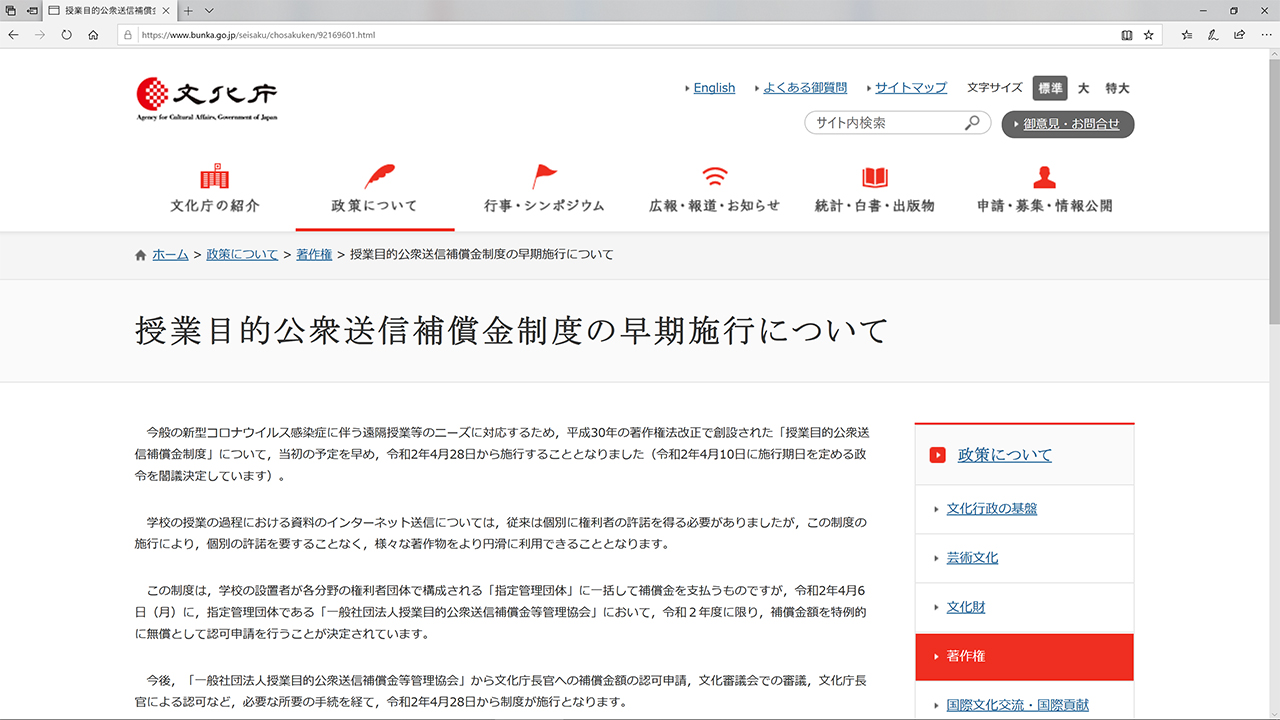
Task: Open sidebar 文化行政の基盤 link
Action: 992,508
